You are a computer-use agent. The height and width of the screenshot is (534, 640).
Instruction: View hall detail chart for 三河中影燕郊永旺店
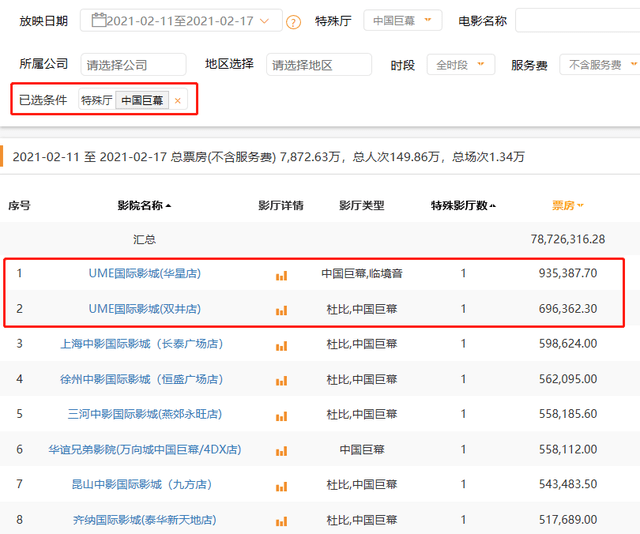click(281, 416)
